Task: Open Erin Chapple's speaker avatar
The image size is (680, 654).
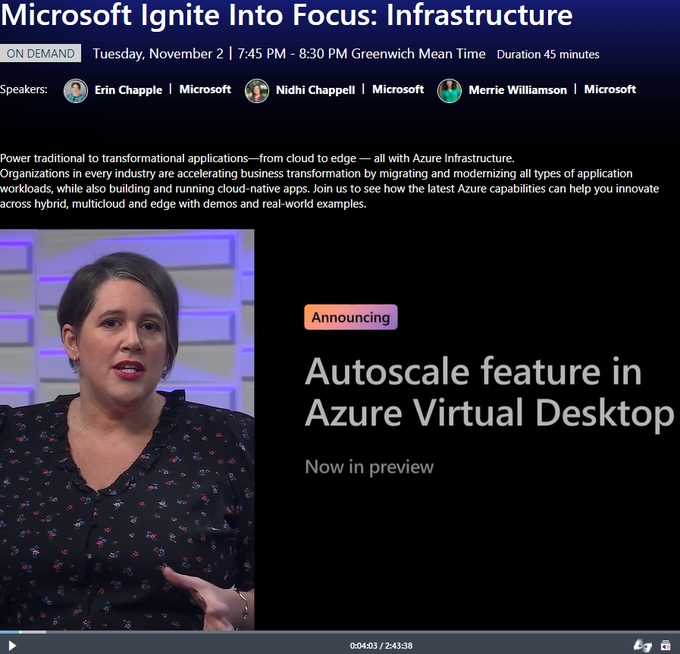Action: click(75, 91)
